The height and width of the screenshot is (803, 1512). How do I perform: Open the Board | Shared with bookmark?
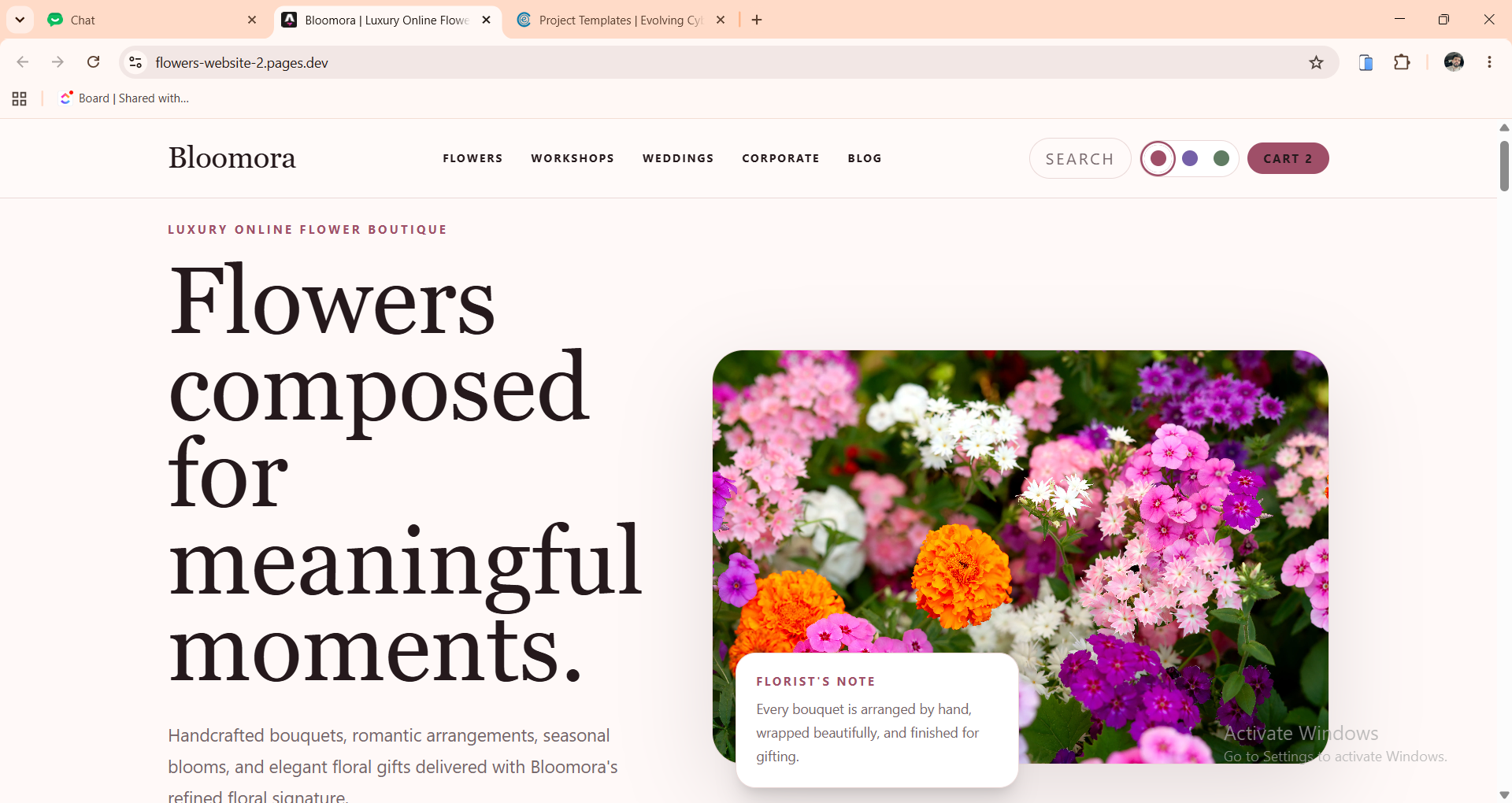pyautogui.click(x=124, y=98)
